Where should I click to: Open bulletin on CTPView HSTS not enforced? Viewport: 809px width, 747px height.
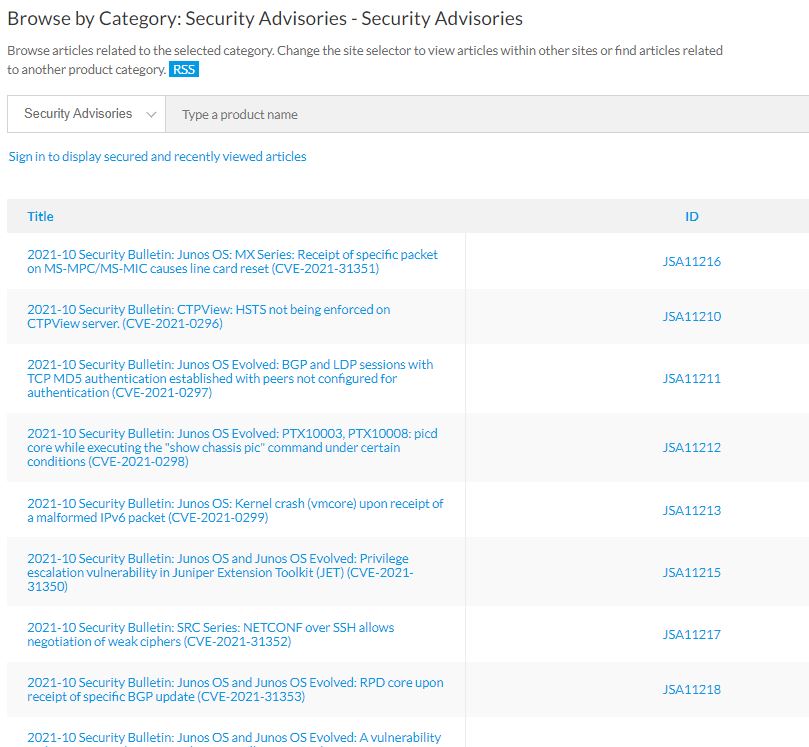coord(209,316)
